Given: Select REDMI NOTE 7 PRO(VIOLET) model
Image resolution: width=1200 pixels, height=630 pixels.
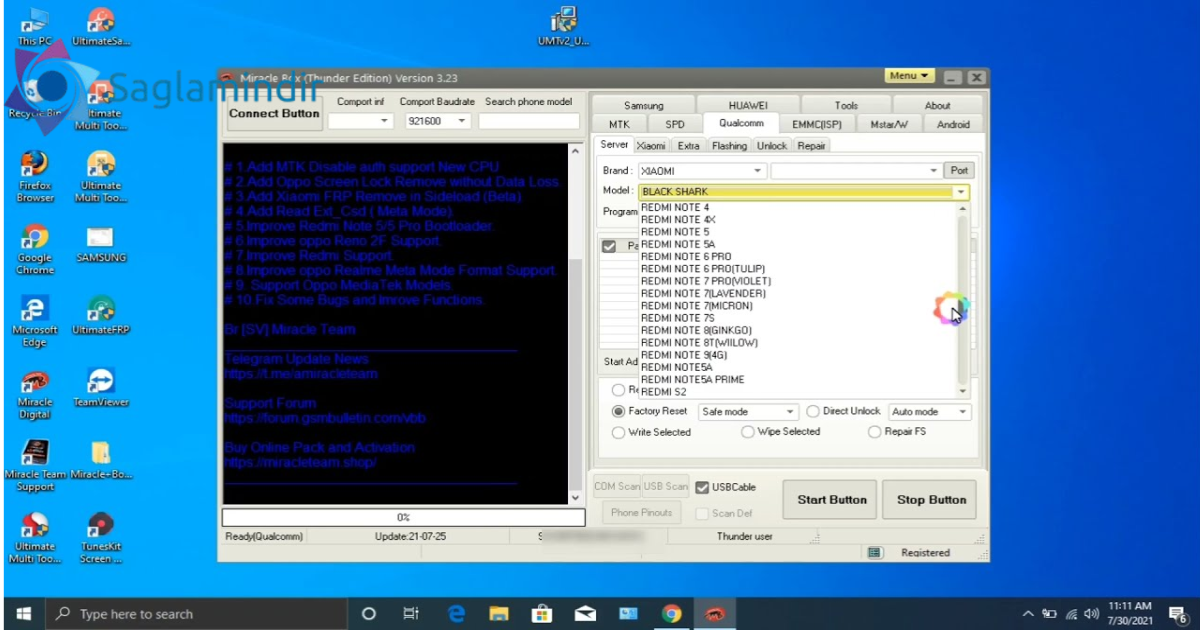Looking at the screenshot, I should point(706,281).
